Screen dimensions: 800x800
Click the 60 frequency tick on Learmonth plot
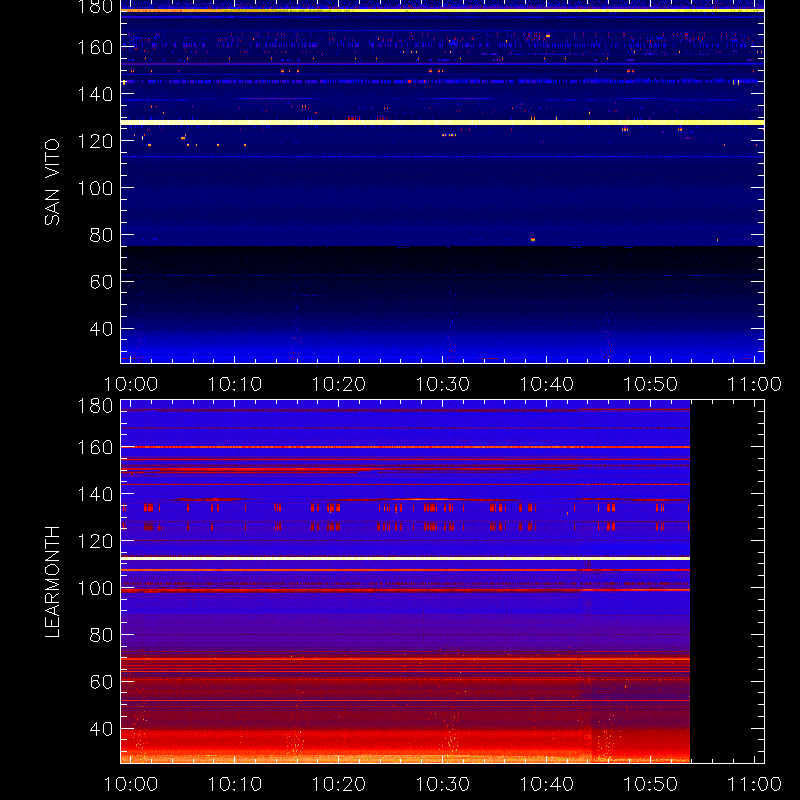point(101,682)
